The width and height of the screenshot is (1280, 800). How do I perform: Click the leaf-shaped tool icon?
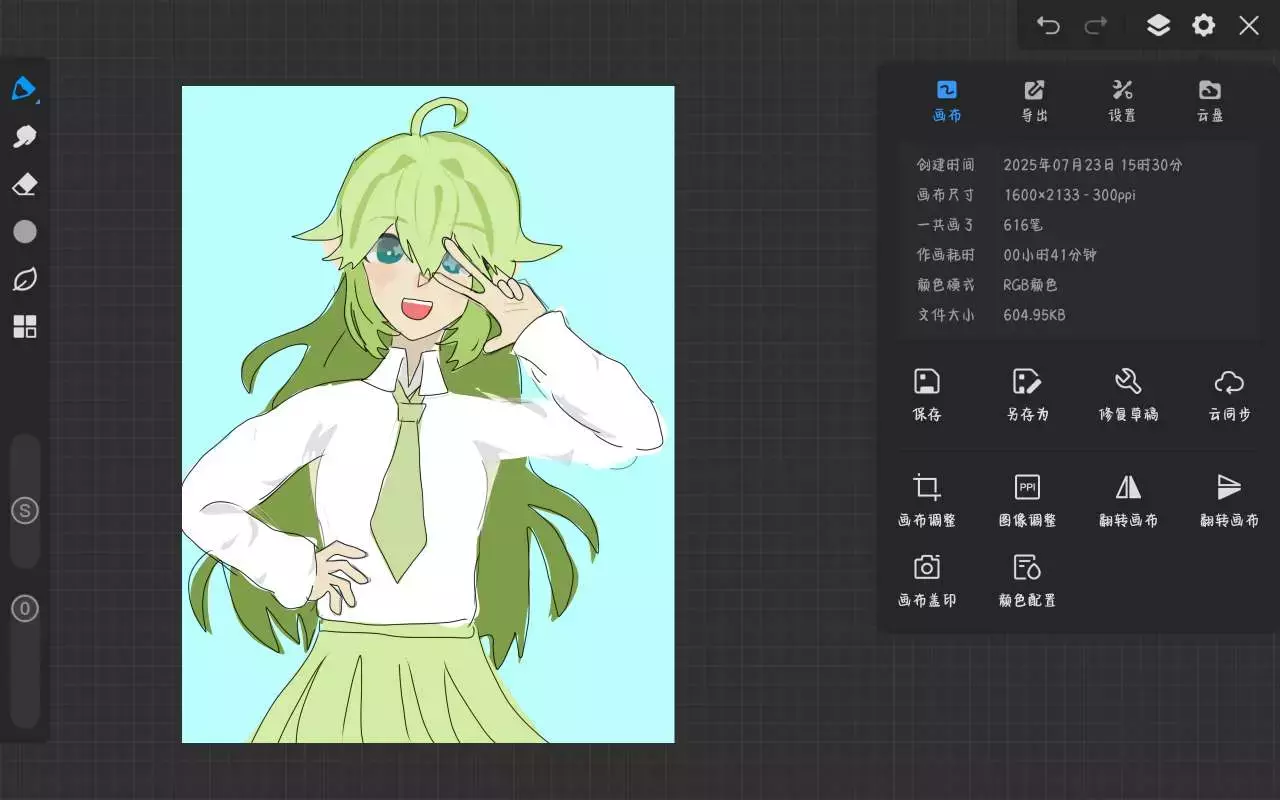pos(24,280)
